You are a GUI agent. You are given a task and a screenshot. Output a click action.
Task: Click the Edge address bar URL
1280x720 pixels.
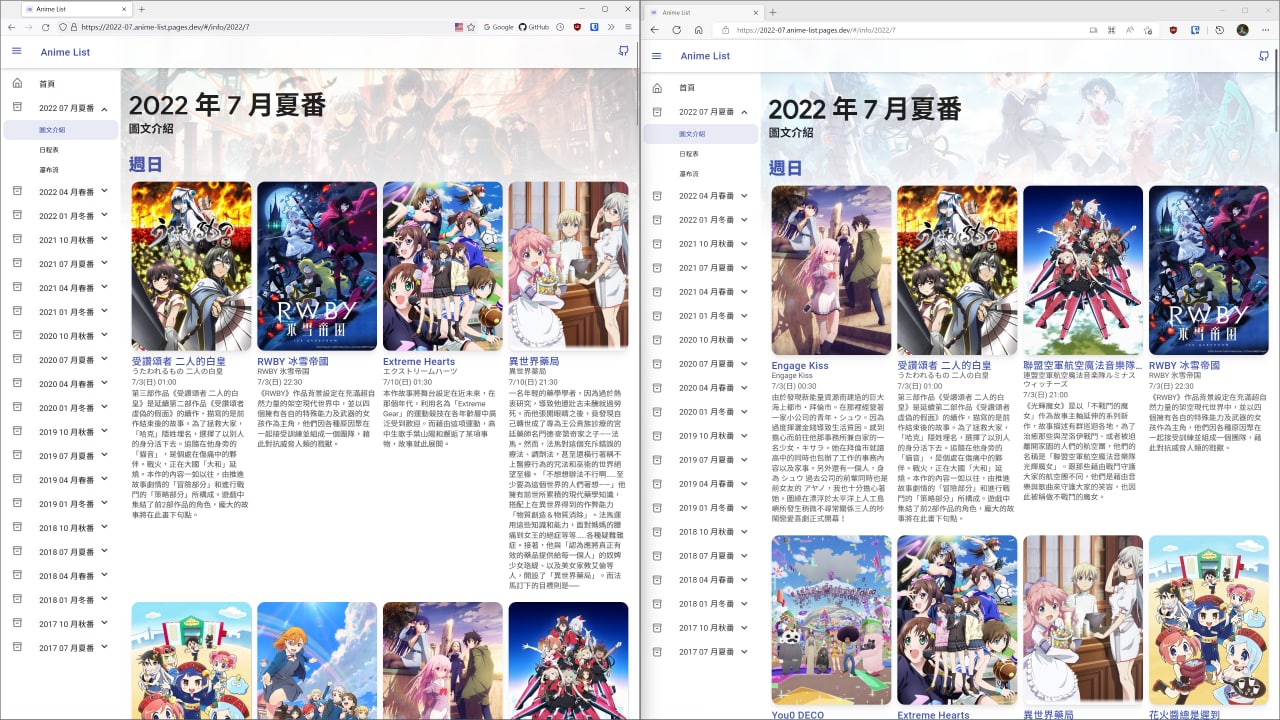click(x=815, y=30)
